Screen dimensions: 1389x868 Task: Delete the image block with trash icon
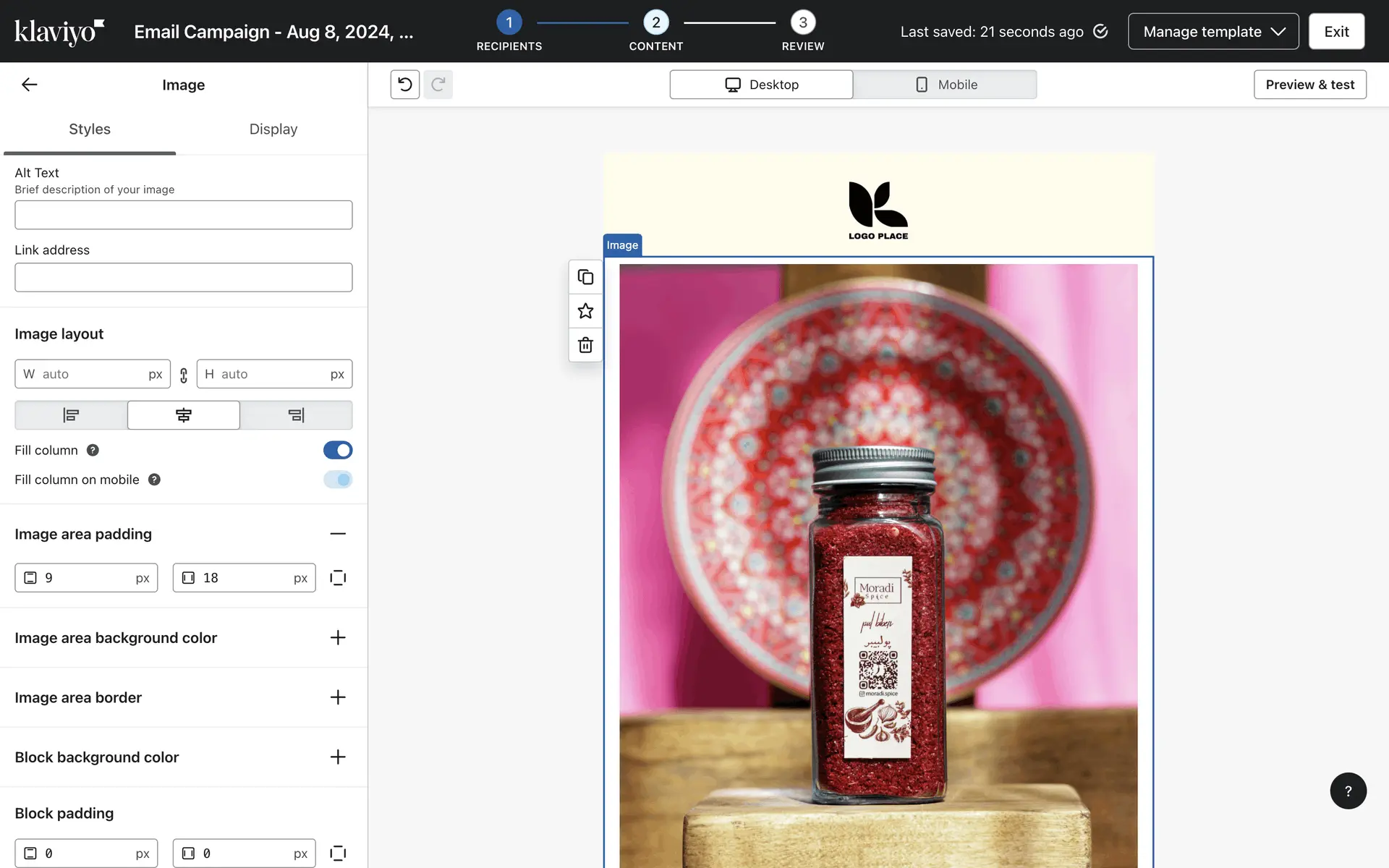coord(585,345)
